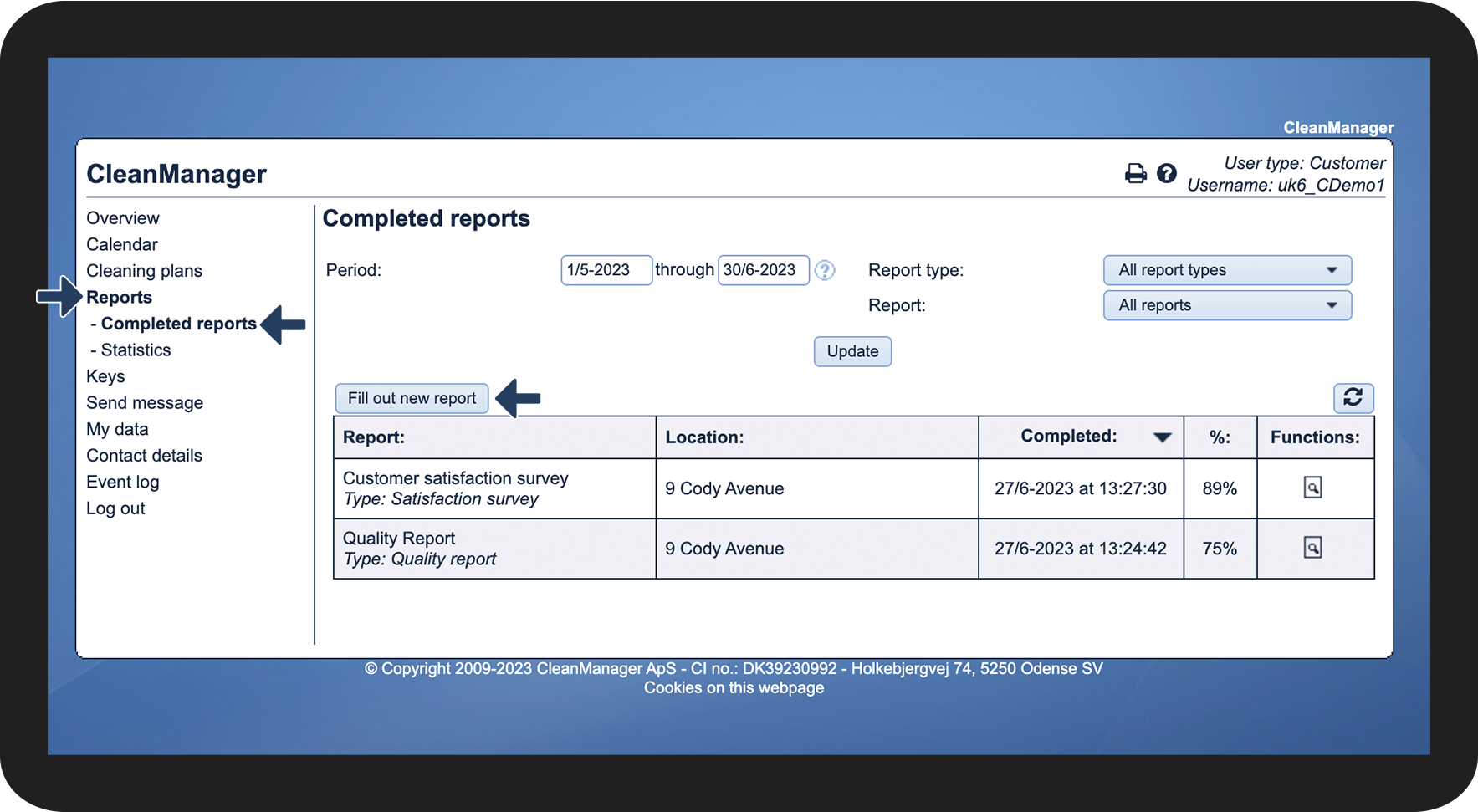1478x812 pixels.
Task: Open the Event log
Action: coord(122,482)
